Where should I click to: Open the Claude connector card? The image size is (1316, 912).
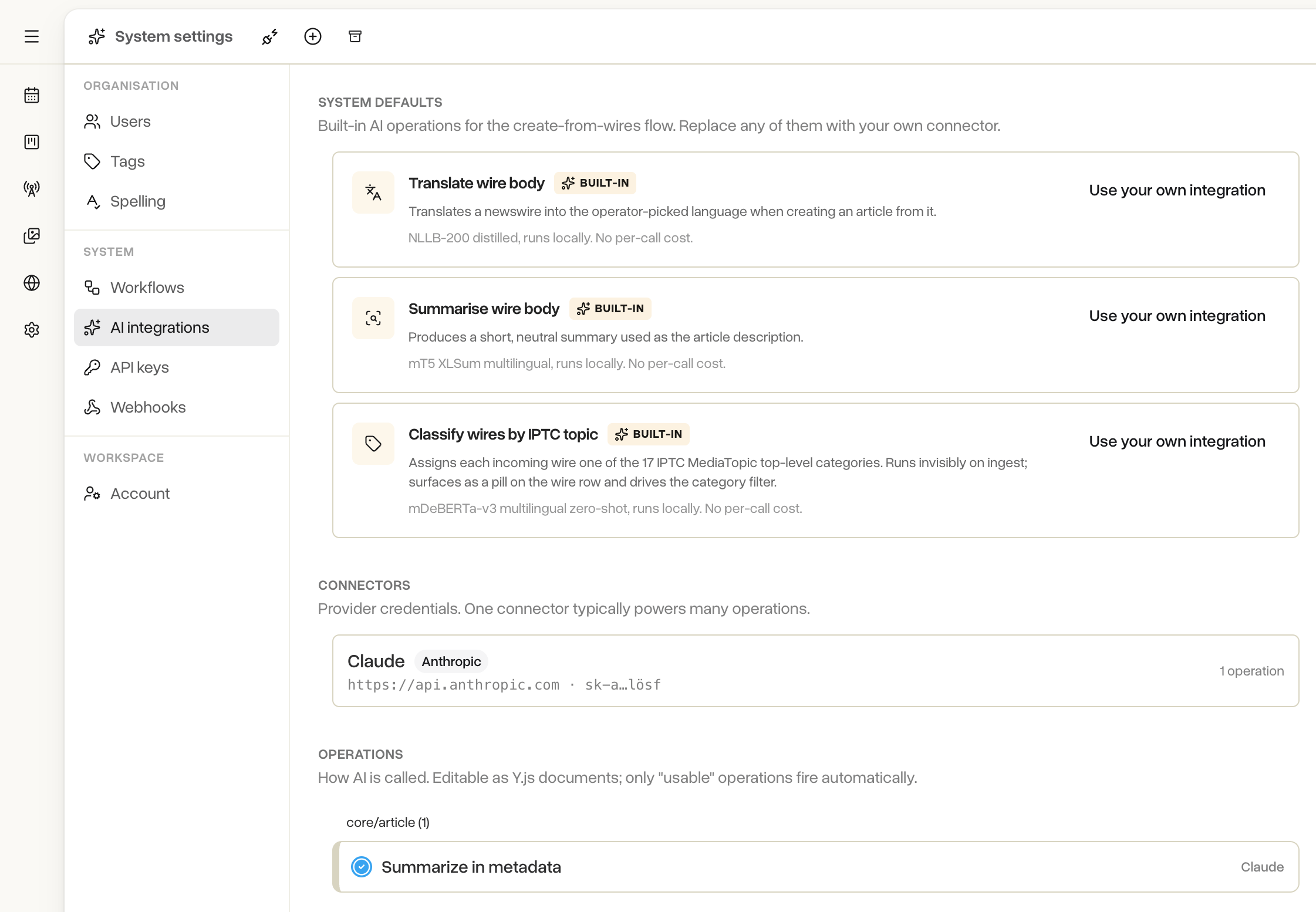click(816, 671)
